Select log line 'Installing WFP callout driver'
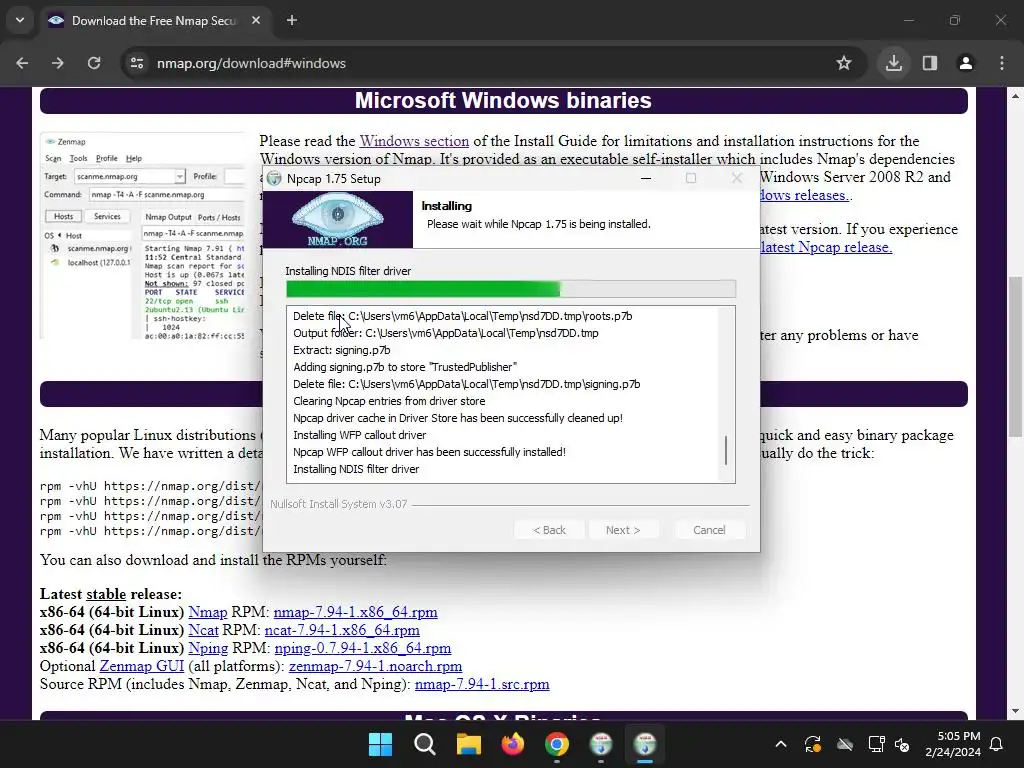 359,435
